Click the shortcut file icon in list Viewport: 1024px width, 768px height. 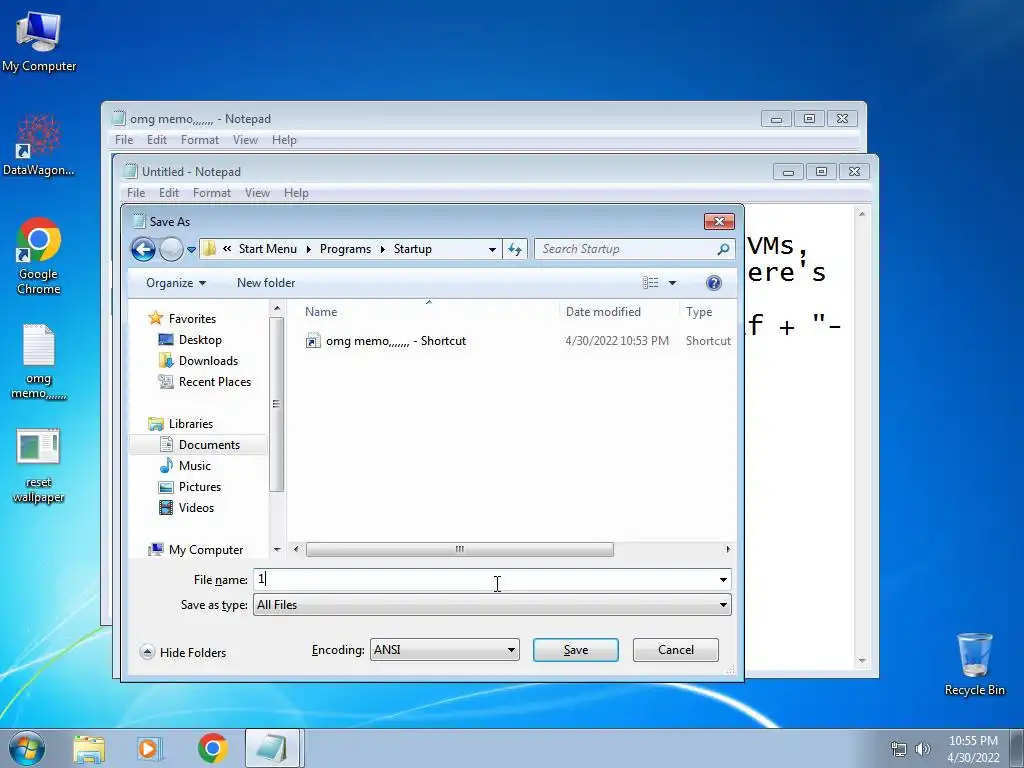[x=313, y=341]
